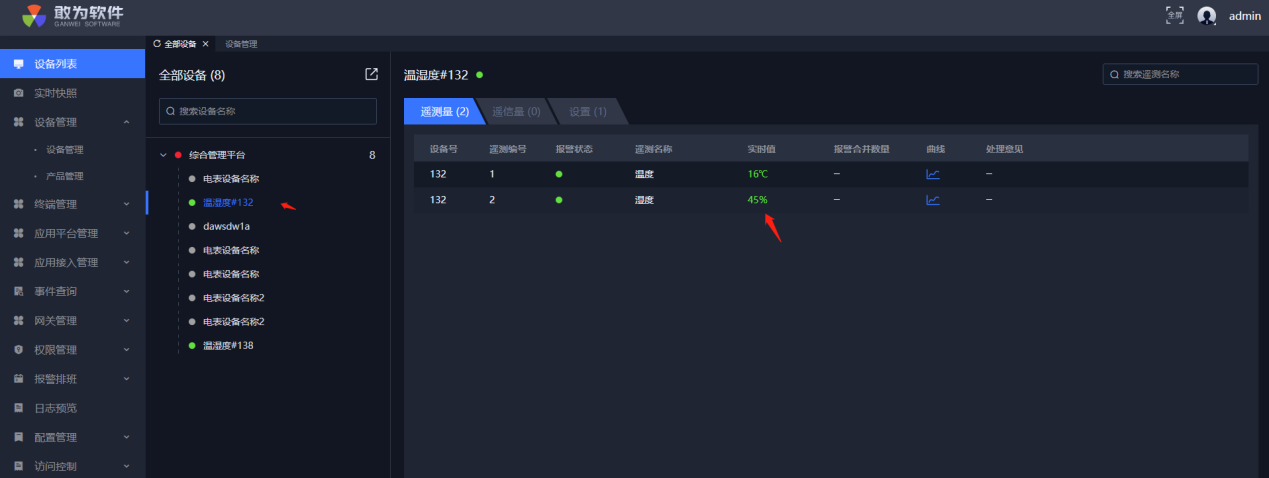The image size is (1269, 478).
Task: Select the 综合管理平台 tree node
Action: coord(217,155)
